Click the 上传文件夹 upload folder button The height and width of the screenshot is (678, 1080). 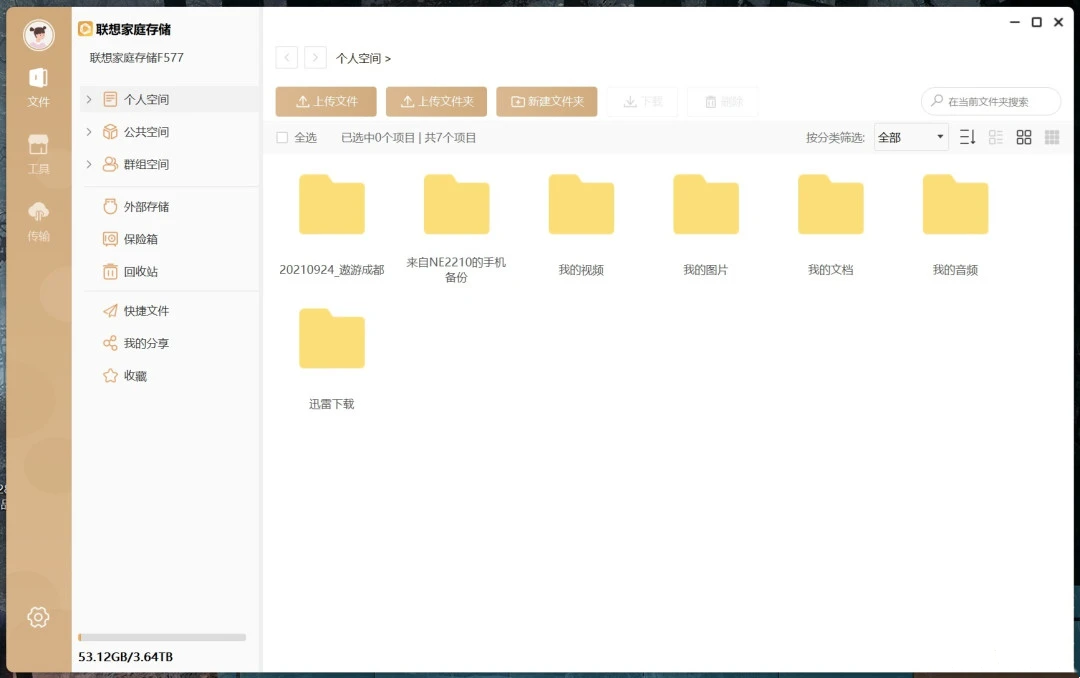pos(436,101)
